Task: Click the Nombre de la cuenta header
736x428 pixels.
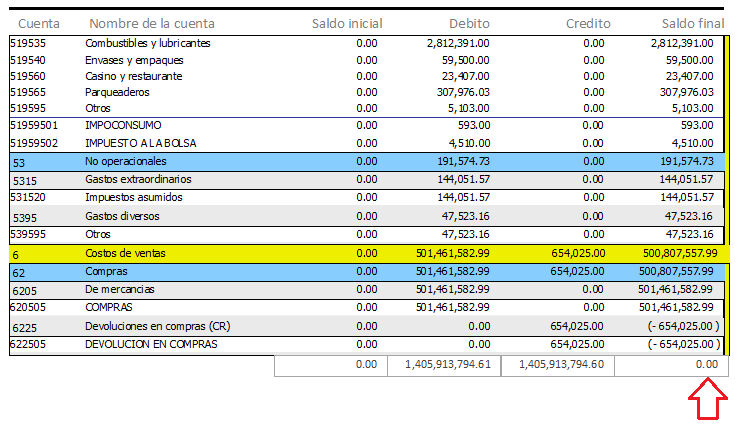Action: tap(152, 23)
